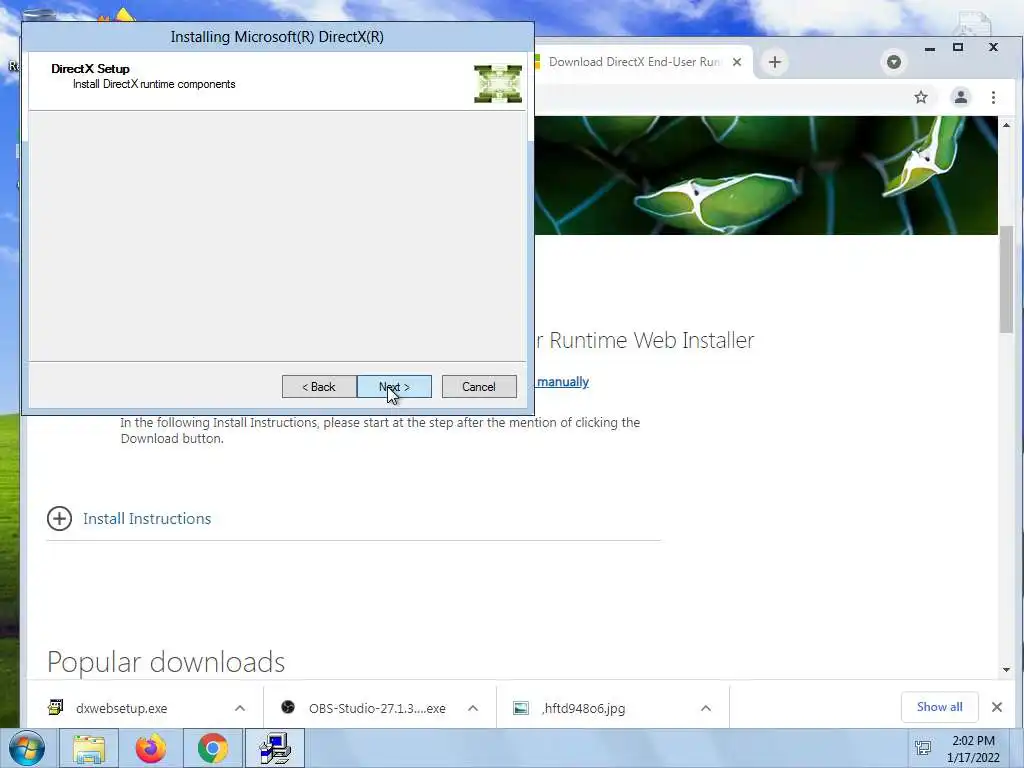Expand options for OBS-Studio download

(473, 709)
